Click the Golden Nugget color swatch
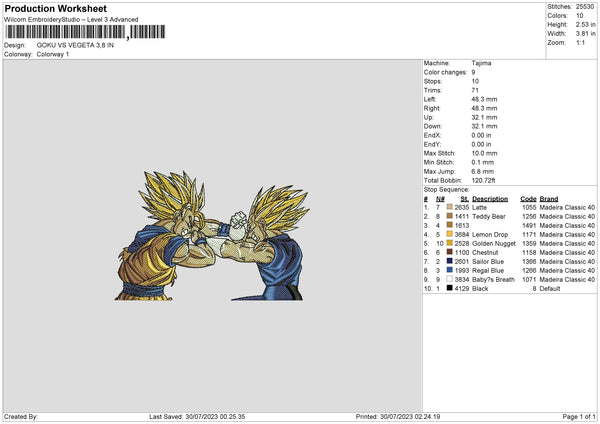Image resolution: width=600 pixels, height=424 pixels. point(449,243)
